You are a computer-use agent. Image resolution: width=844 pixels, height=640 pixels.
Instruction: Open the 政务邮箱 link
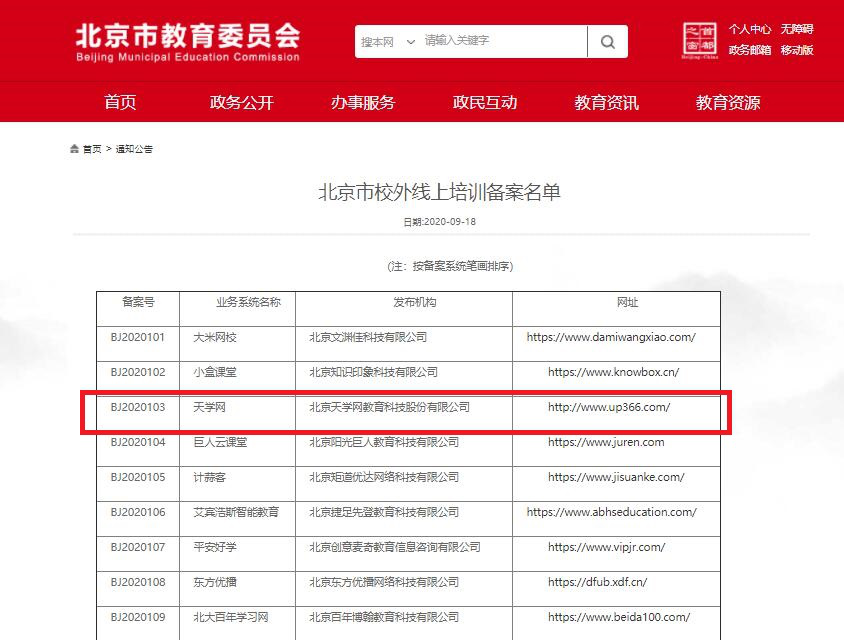click(x=750, y=50)
